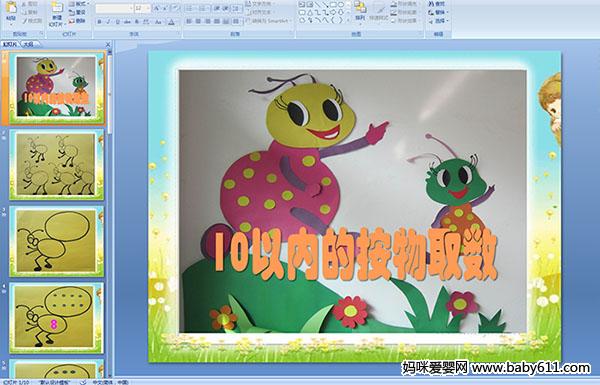Image resolution: width=600 pixels, height=385 pixels.
Task: Select the Oval shape in the shapes gallery
Action: (x=340, y=5)
